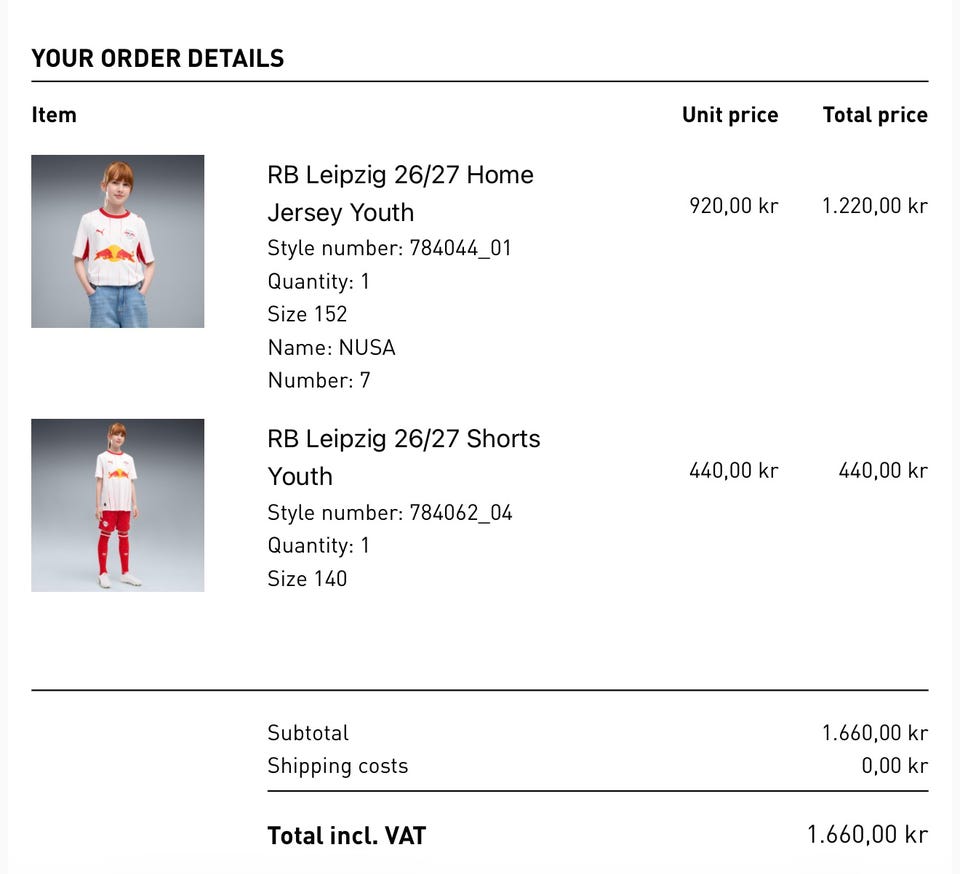
Task: Click the Your Order Details heading
Action: [x=158, y=58]
